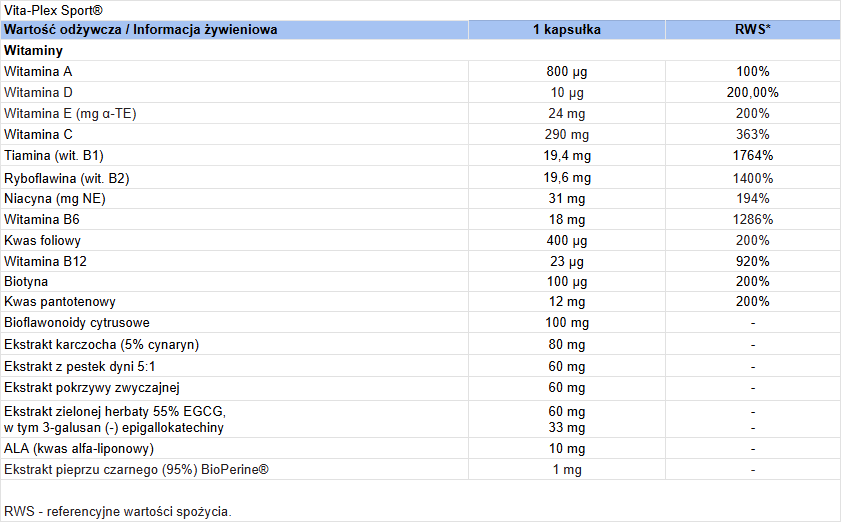Click the 'Witamina B6' row label
Image resolution: width=841 pixels, height=522 pixels.
pyautogui.click(x=42, y=219)
